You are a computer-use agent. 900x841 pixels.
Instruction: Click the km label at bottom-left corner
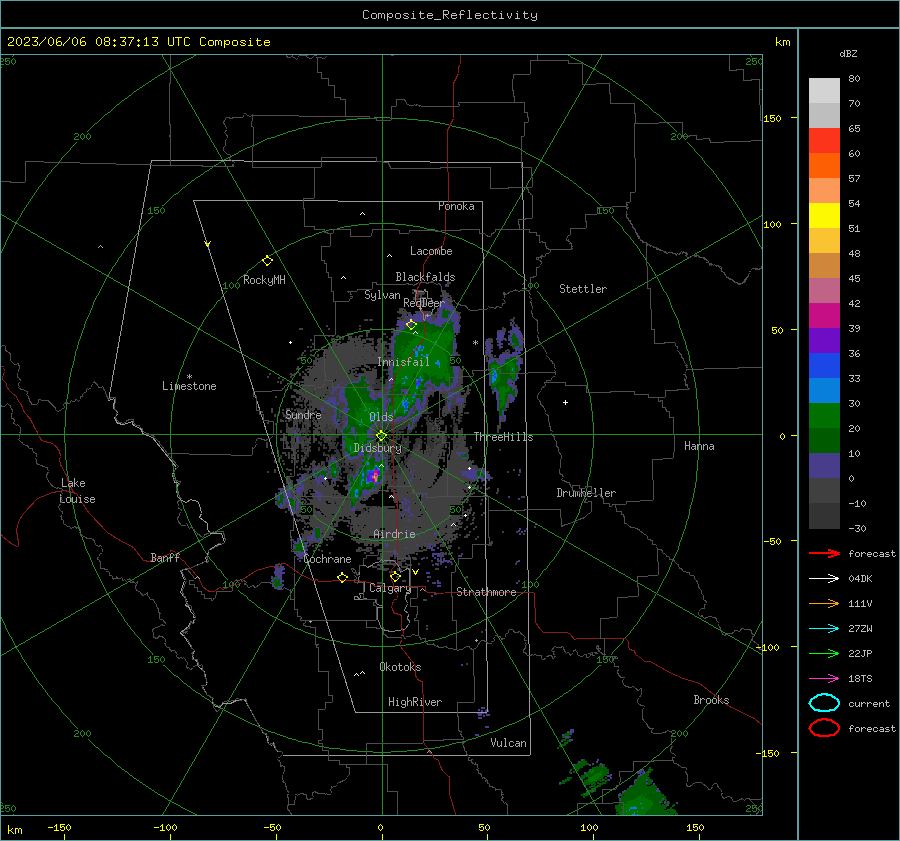(x=14, y=830)
